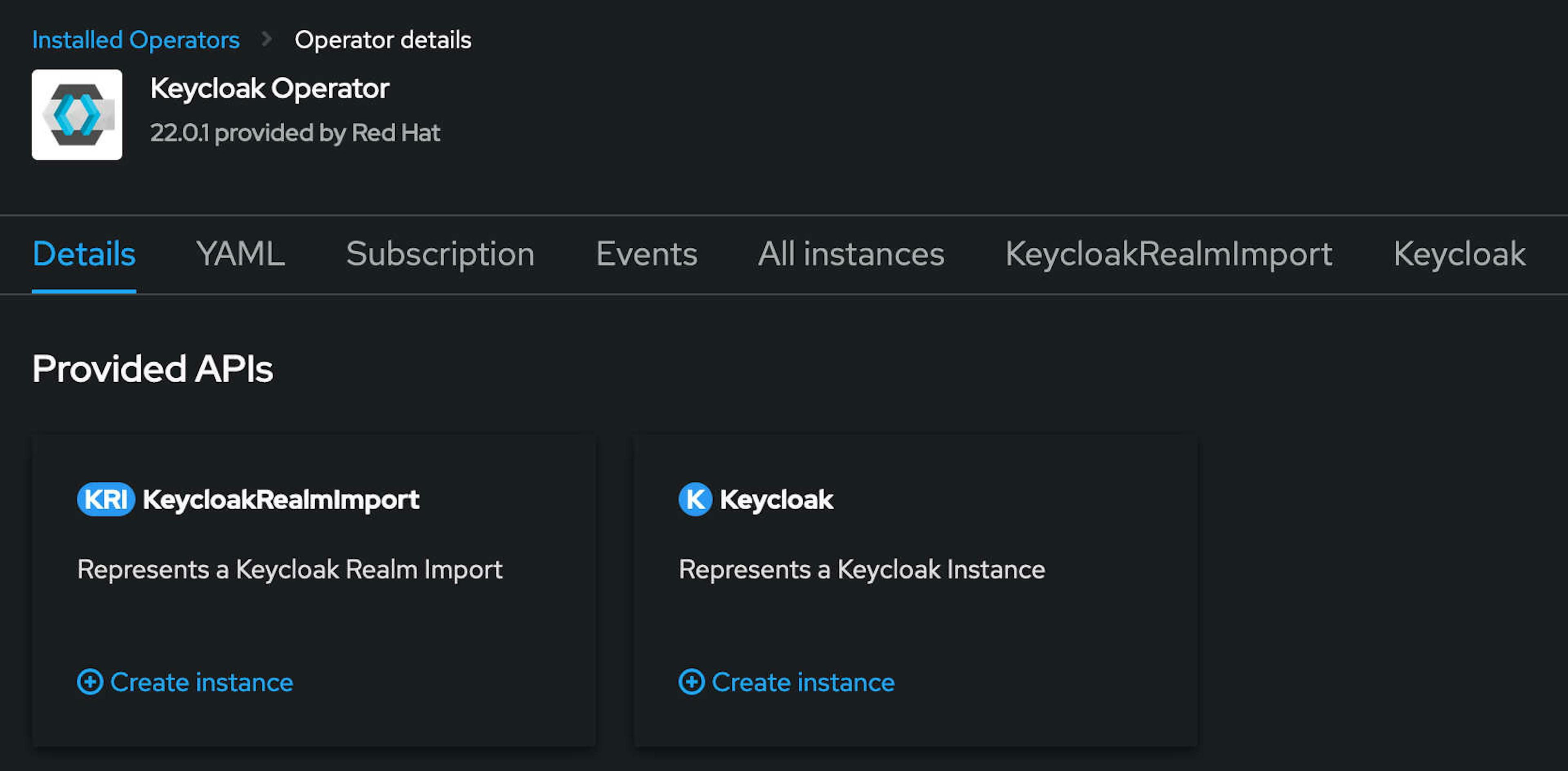Screen dimensions: 1568x771
Task: Click the KeycloakRealmImport card title
Action: [x=281, y=499]
